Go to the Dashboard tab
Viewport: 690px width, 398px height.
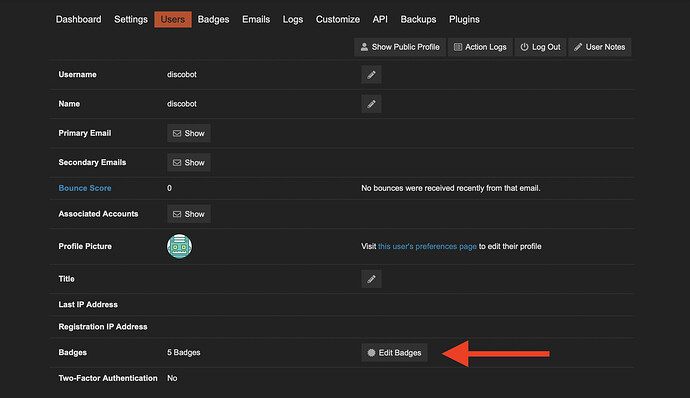(x=78, y=19)
